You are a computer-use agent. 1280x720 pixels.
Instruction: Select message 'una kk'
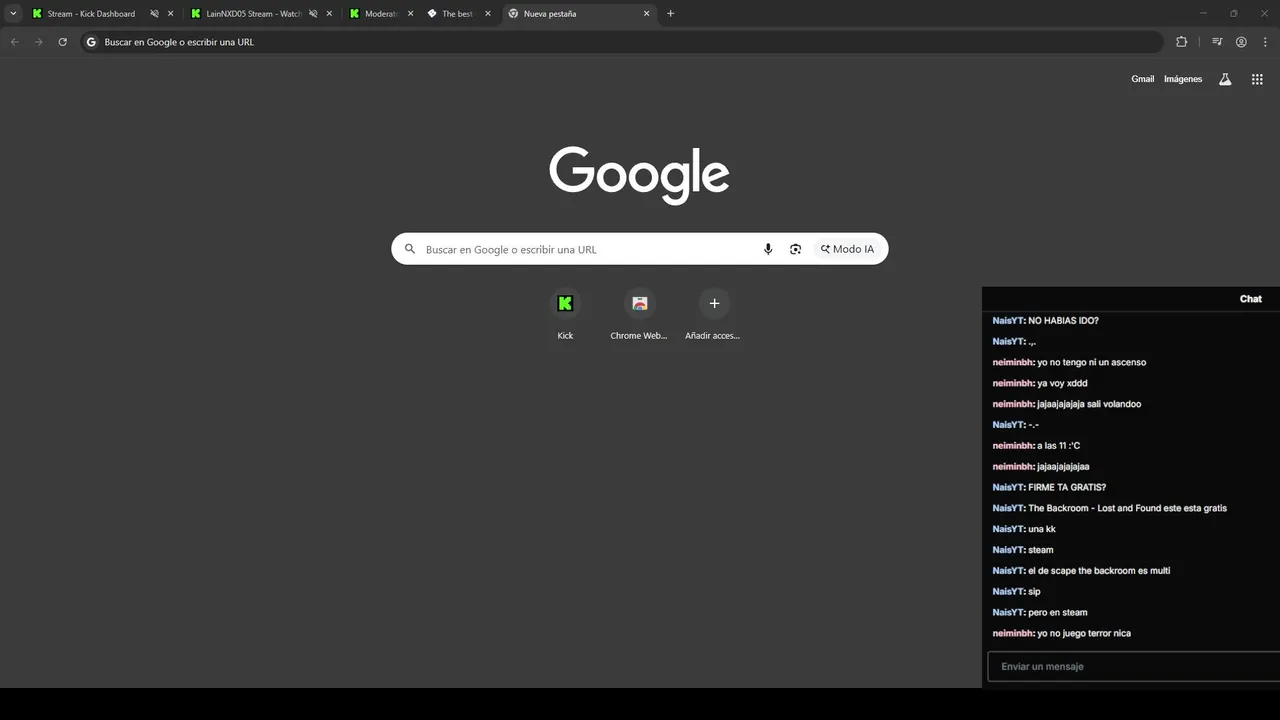(1024, 529)
